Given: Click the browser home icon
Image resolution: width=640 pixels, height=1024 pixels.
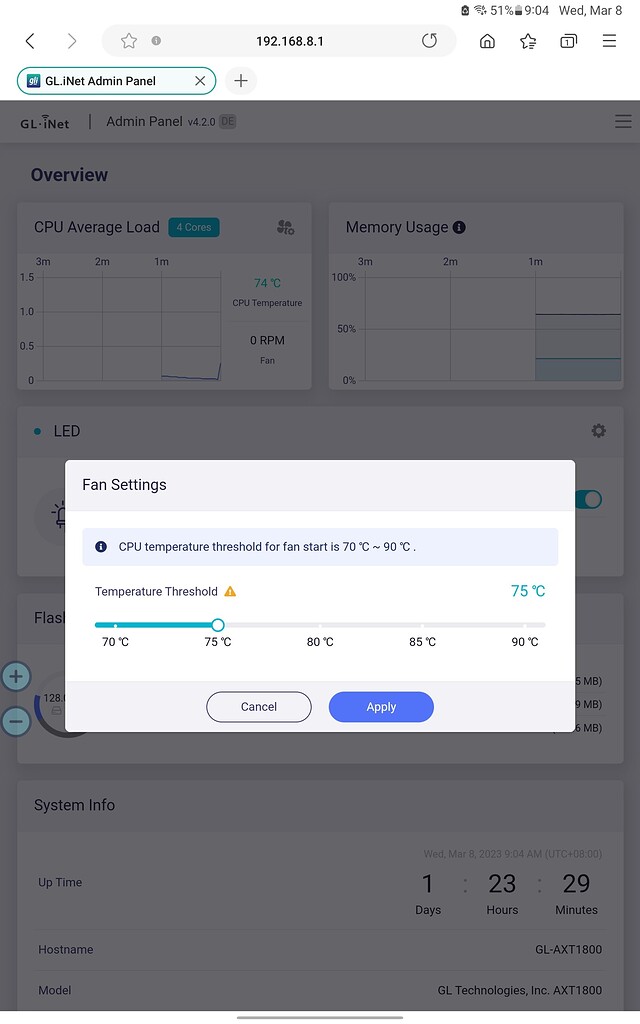Looking at the screenshot, I should pos(487,41).
